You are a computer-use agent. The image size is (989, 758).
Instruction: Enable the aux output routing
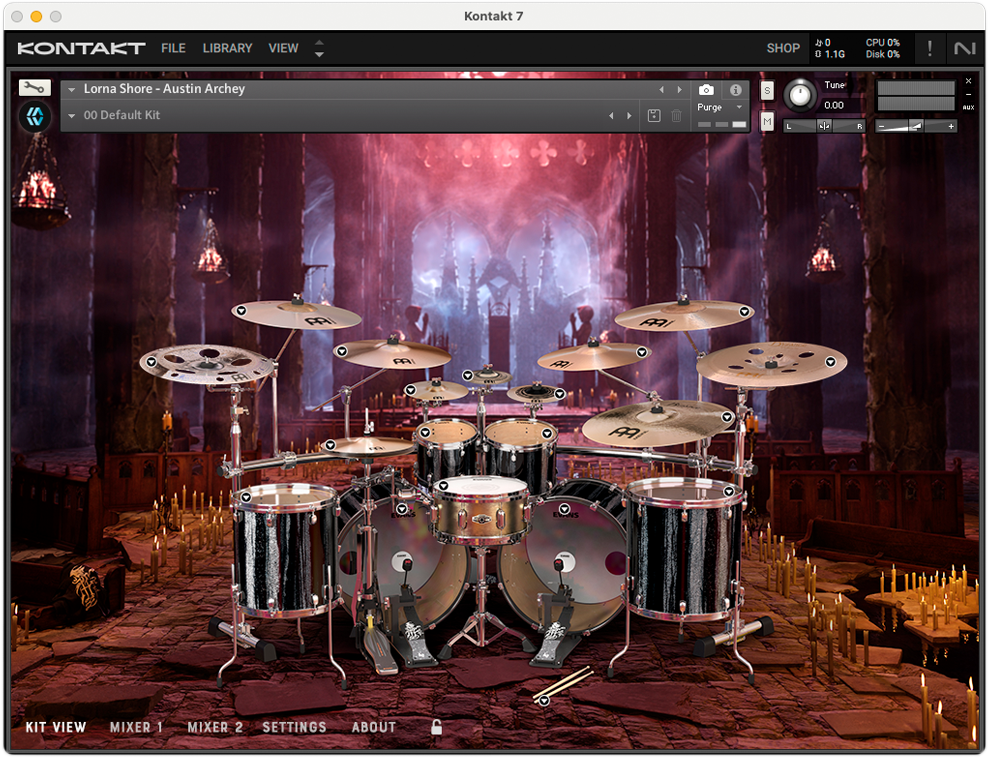coord(968,107)
